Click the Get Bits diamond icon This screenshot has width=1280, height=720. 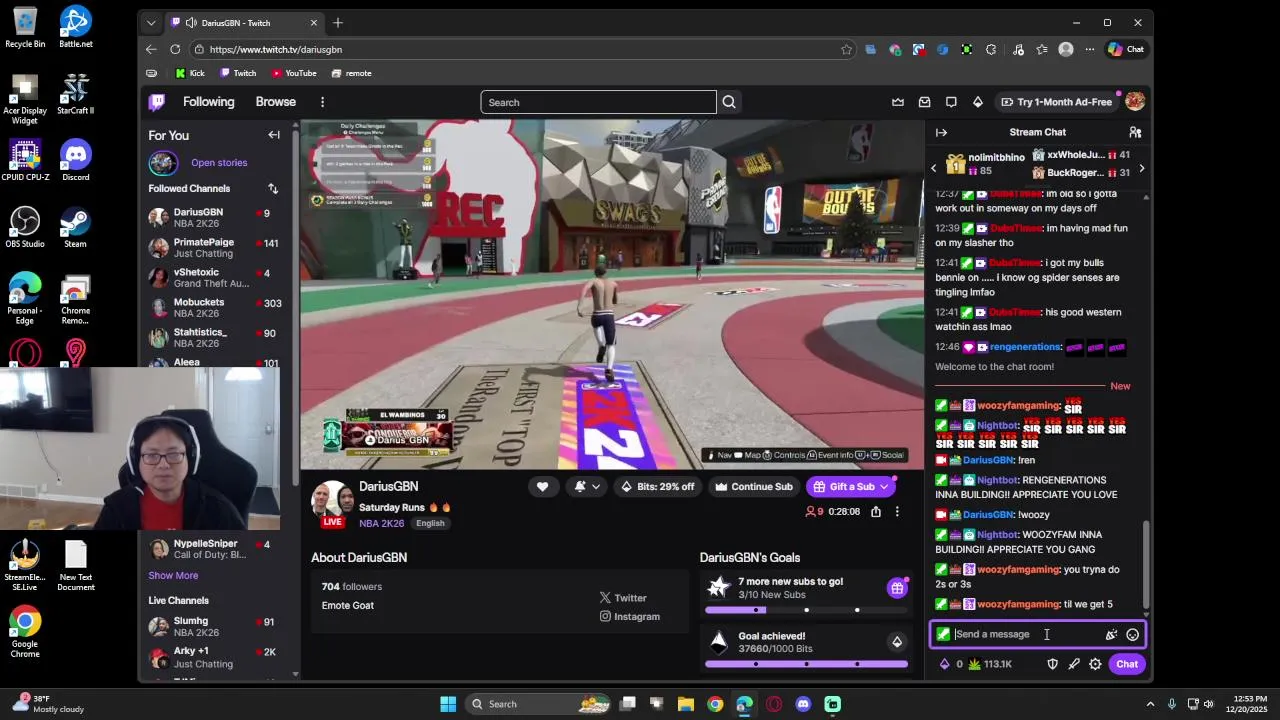(978, 102)
